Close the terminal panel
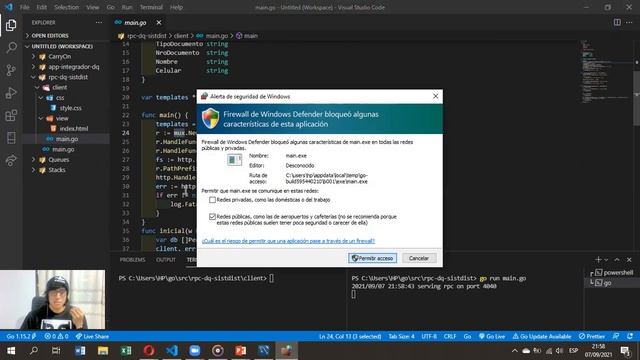This screenshot has width=640, height=360. 629,260
